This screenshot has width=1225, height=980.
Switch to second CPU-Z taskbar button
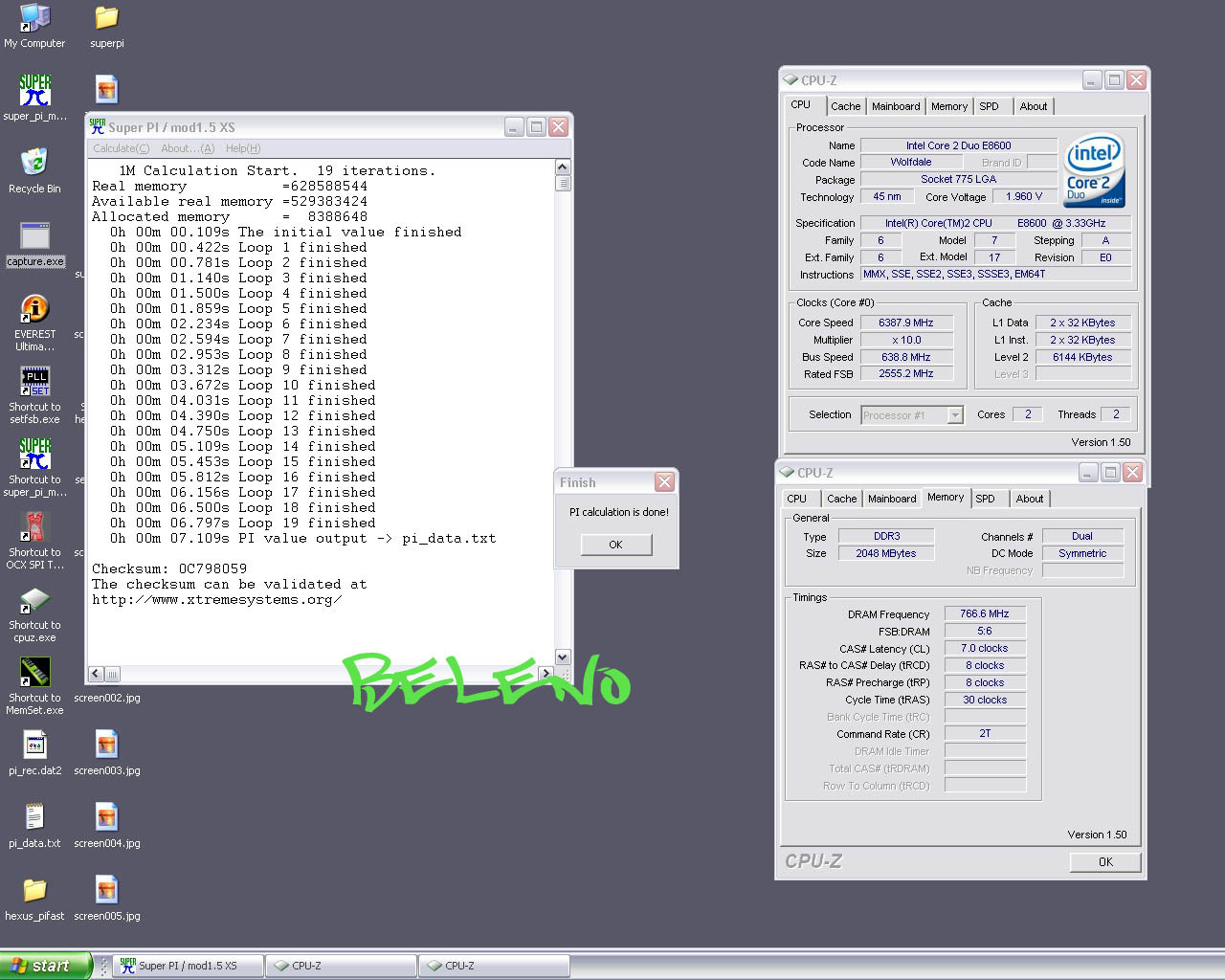494,966
